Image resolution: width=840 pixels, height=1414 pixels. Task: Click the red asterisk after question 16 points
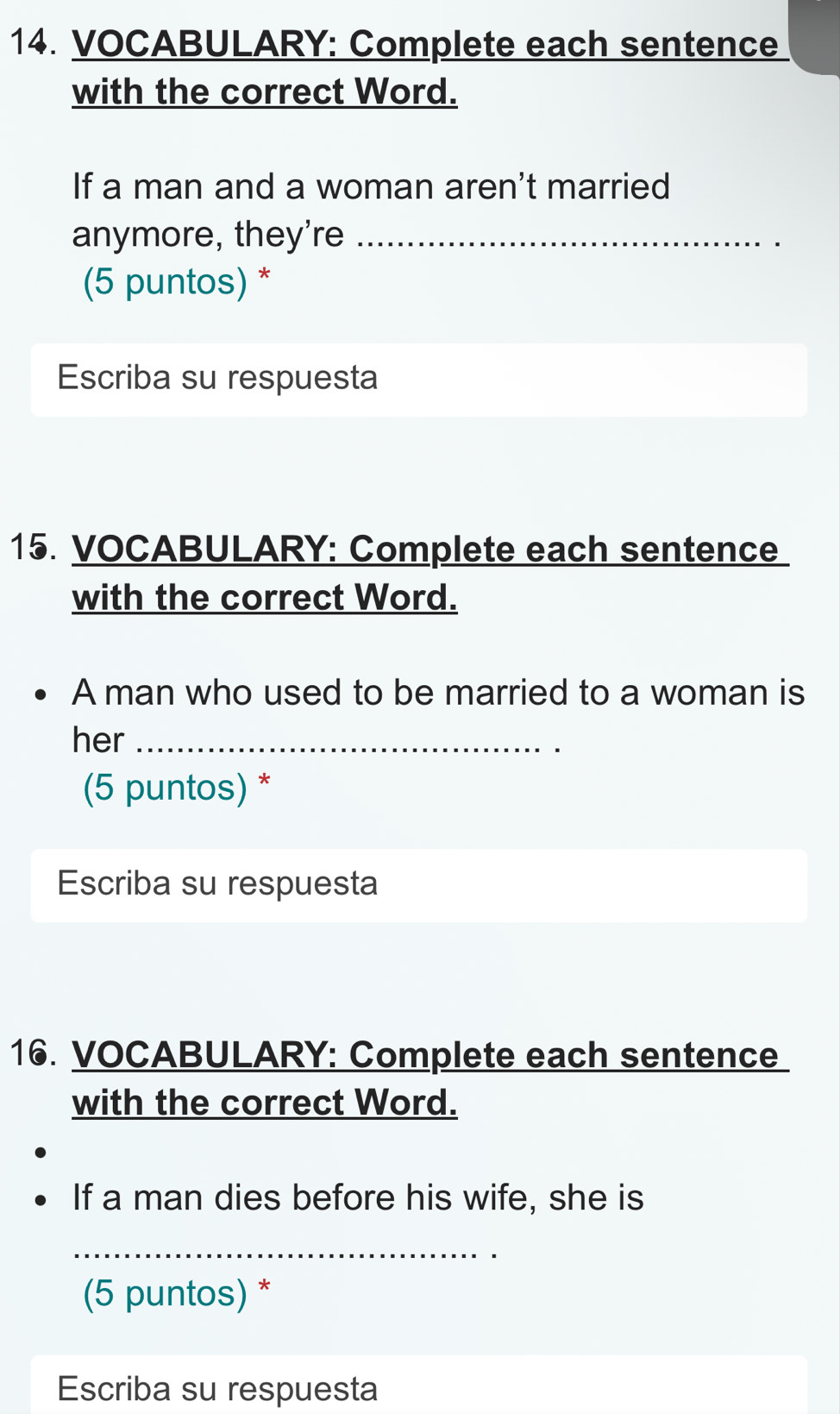coord(263,1290)
